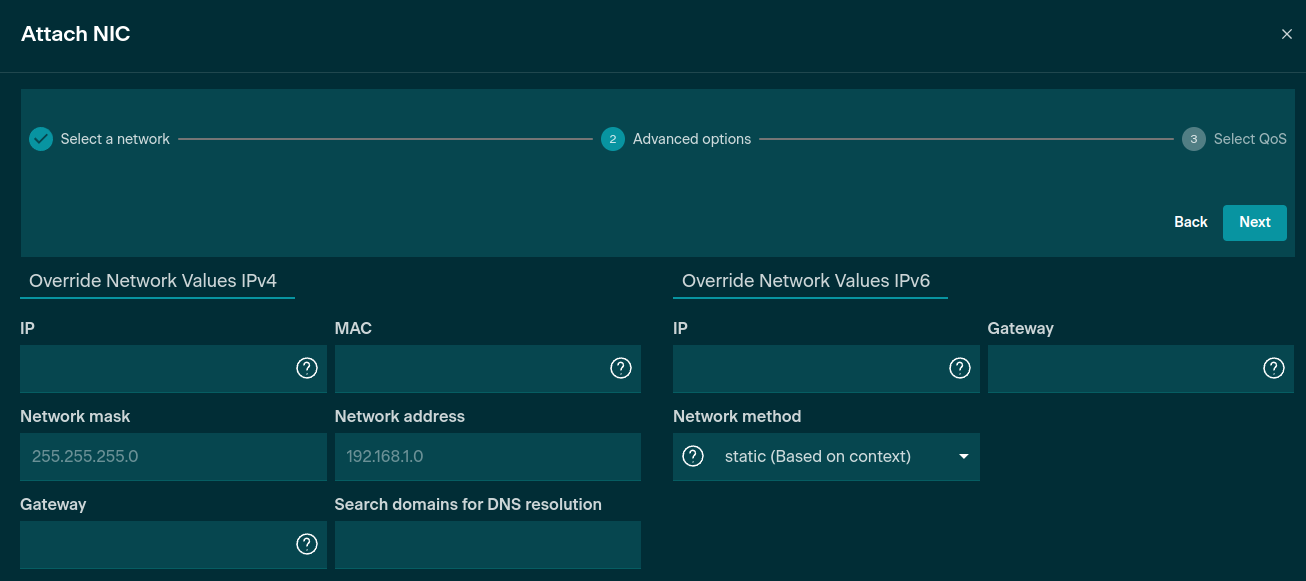Click help icon in IPv6 IP field
This screenshot has height=581, width=1306.
point(960,368)
